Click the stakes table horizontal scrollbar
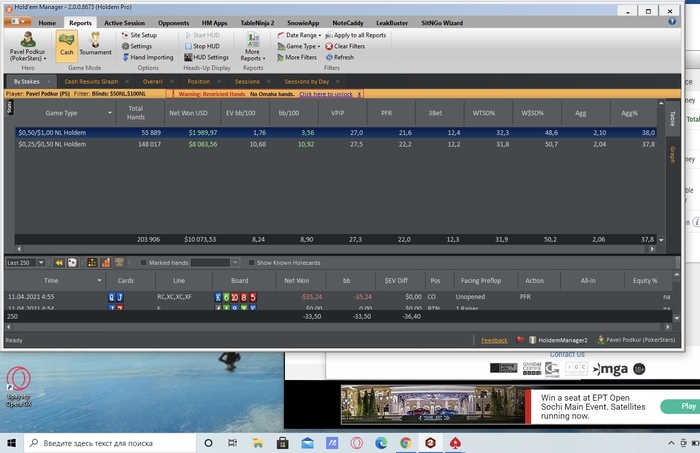The image size is (700, 453). [x=335, y=249]
